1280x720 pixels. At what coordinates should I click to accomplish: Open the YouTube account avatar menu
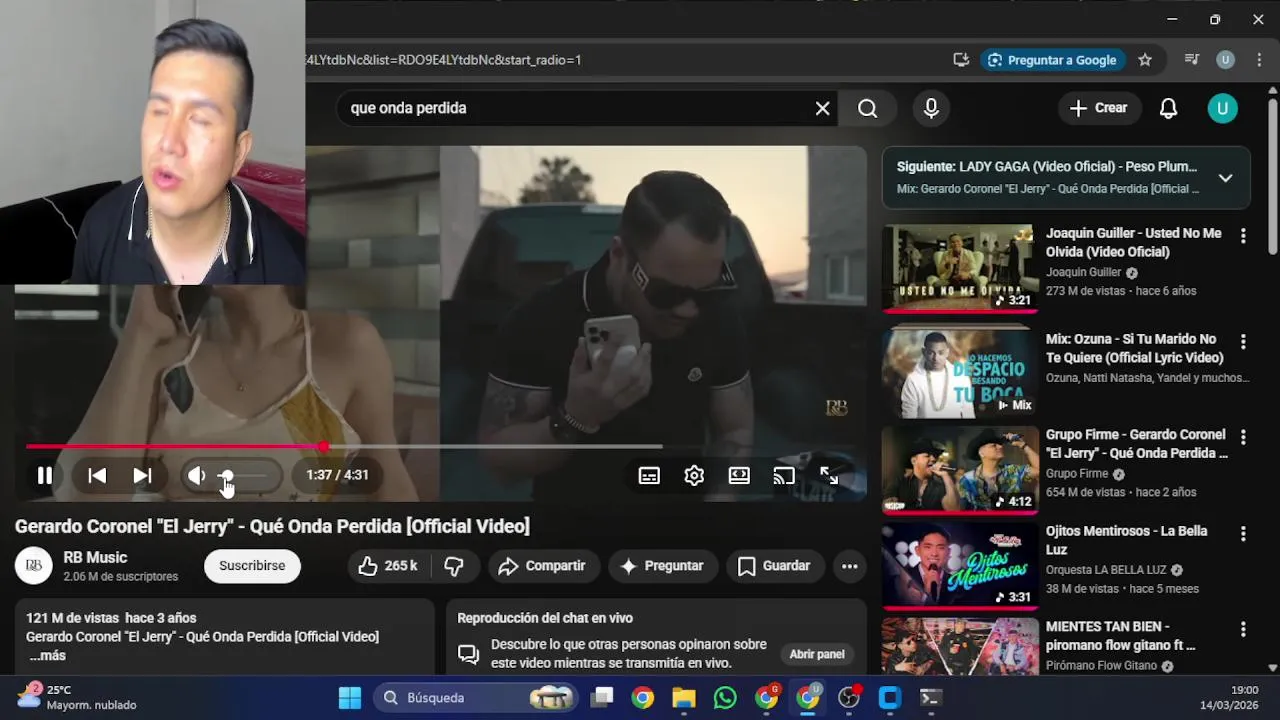click(x=1222, y=108)
